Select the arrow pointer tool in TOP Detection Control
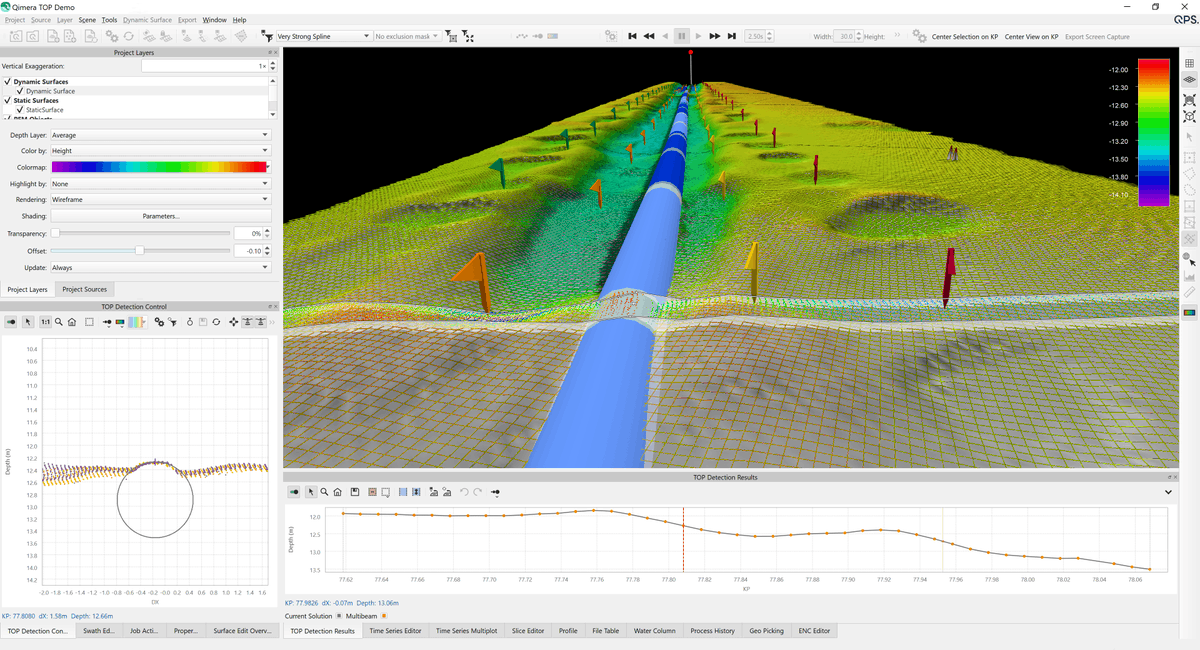 [28, 322]
